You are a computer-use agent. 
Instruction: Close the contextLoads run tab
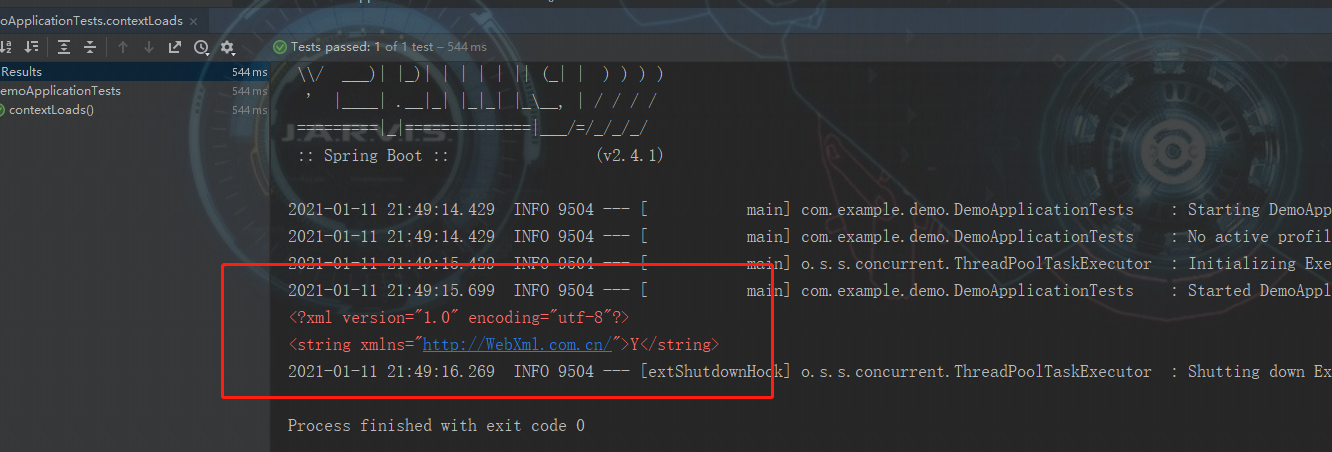192,21
